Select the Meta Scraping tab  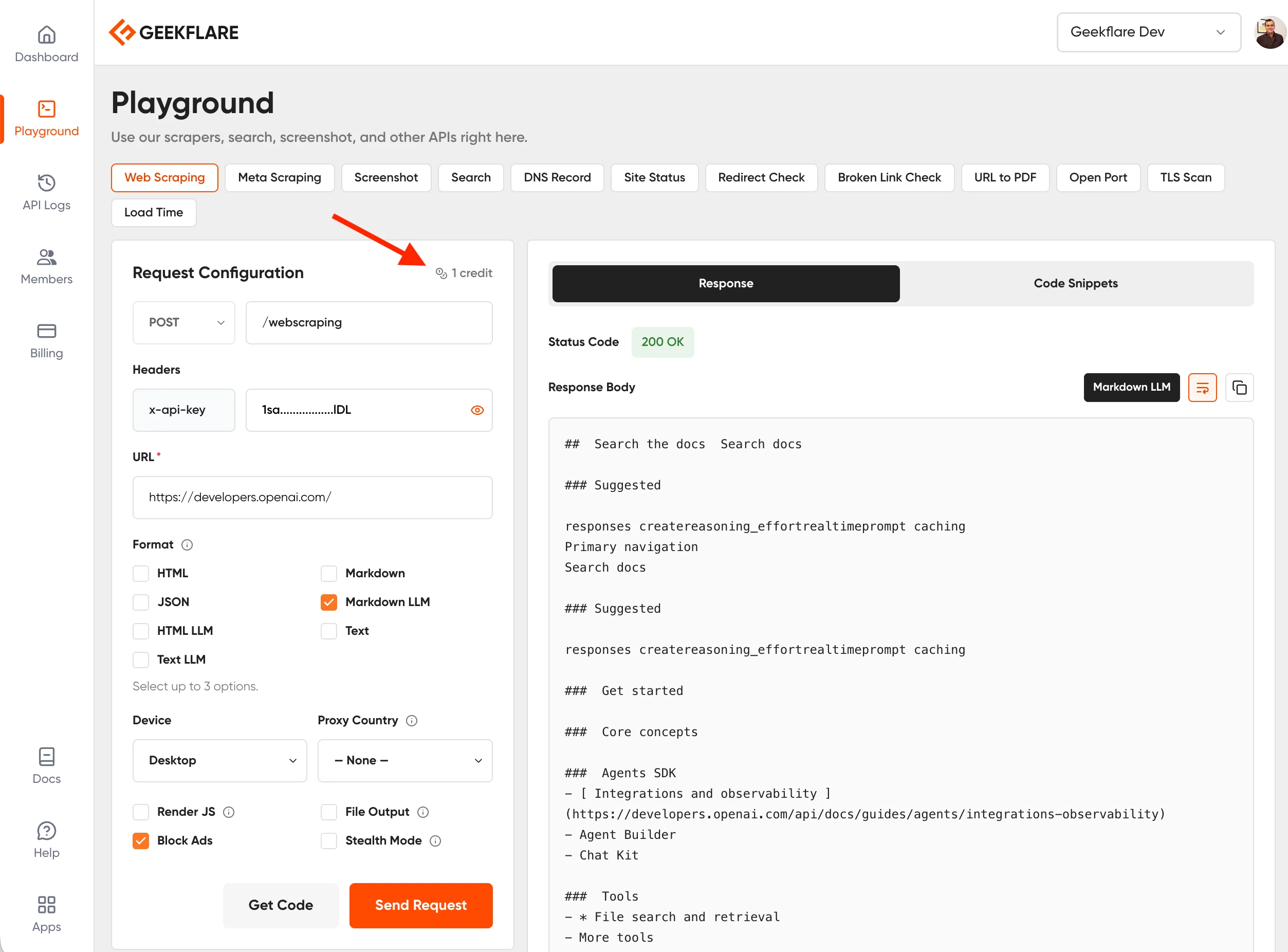280,177
